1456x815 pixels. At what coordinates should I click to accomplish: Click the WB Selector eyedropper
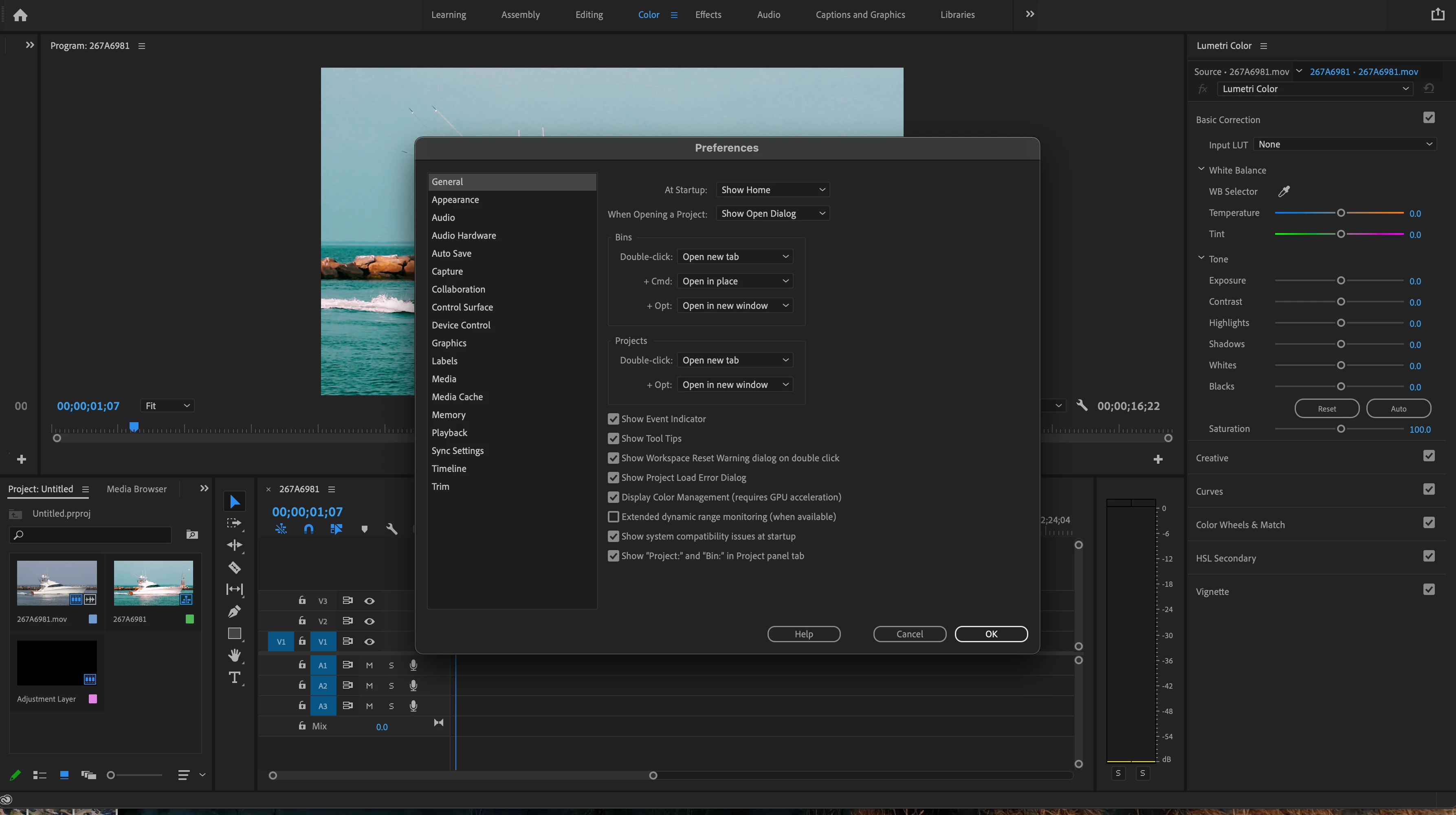point(1284,192)
